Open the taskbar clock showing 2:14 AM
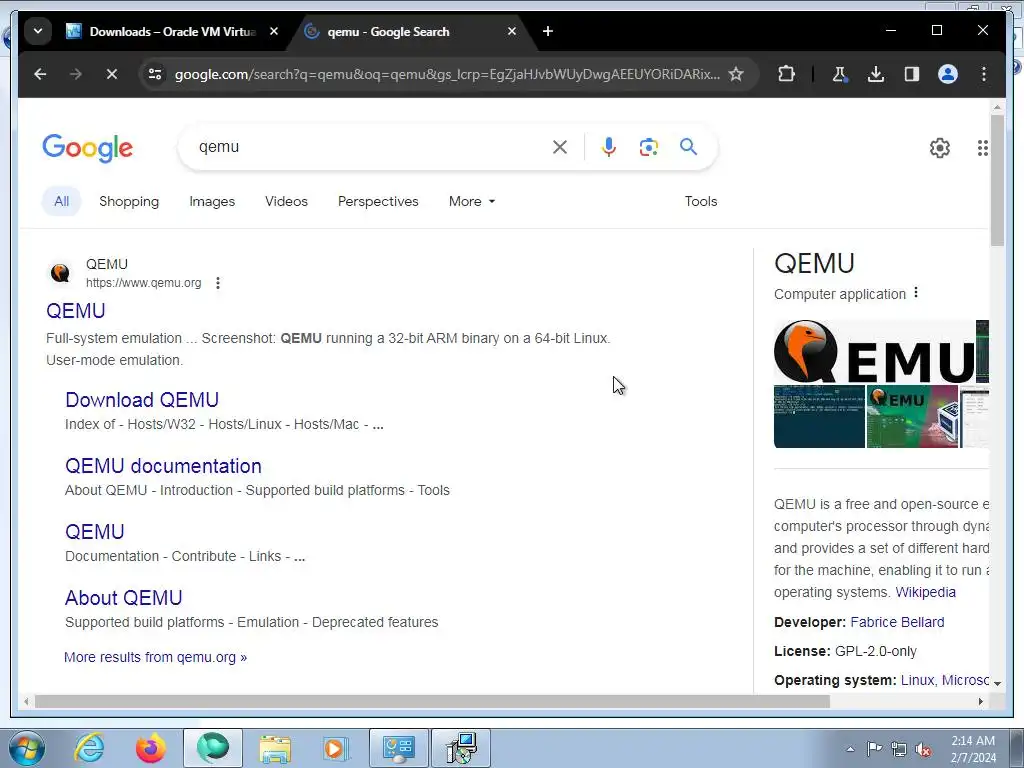Viewport: 1024px width, 768px height. (x=973, y=749)
